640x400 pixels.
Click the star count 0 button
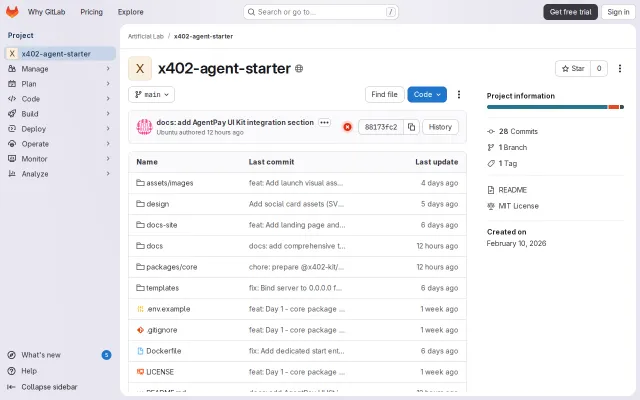tap(599, 69)
